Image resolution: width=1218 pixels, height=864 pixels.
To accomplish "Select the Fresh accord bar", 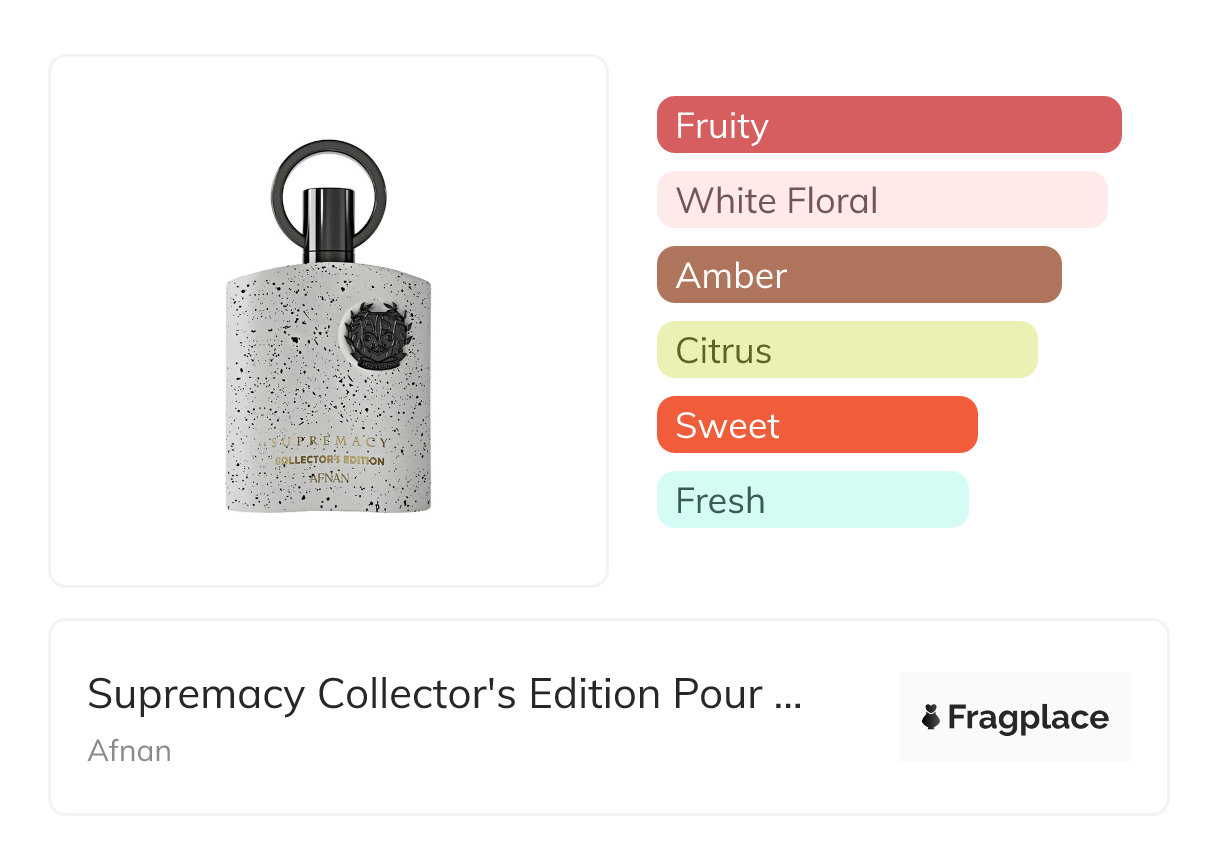I will [812, 500].
